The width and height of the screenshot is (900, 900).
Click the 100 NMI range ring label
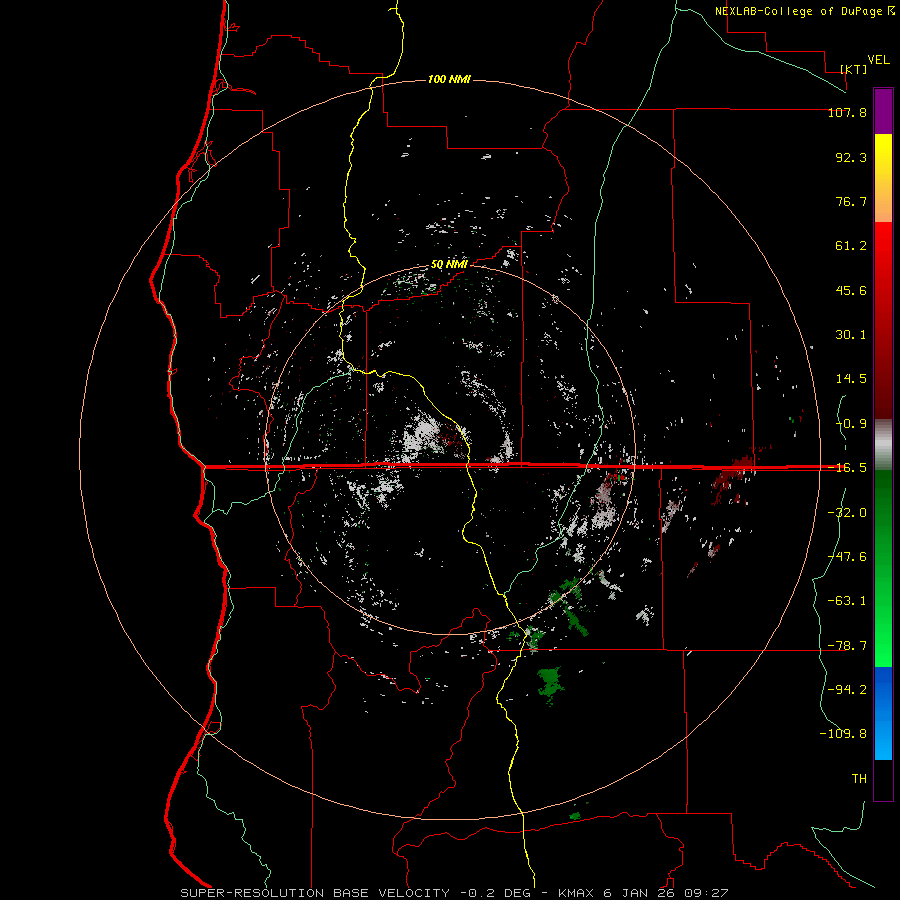point(449,79)
